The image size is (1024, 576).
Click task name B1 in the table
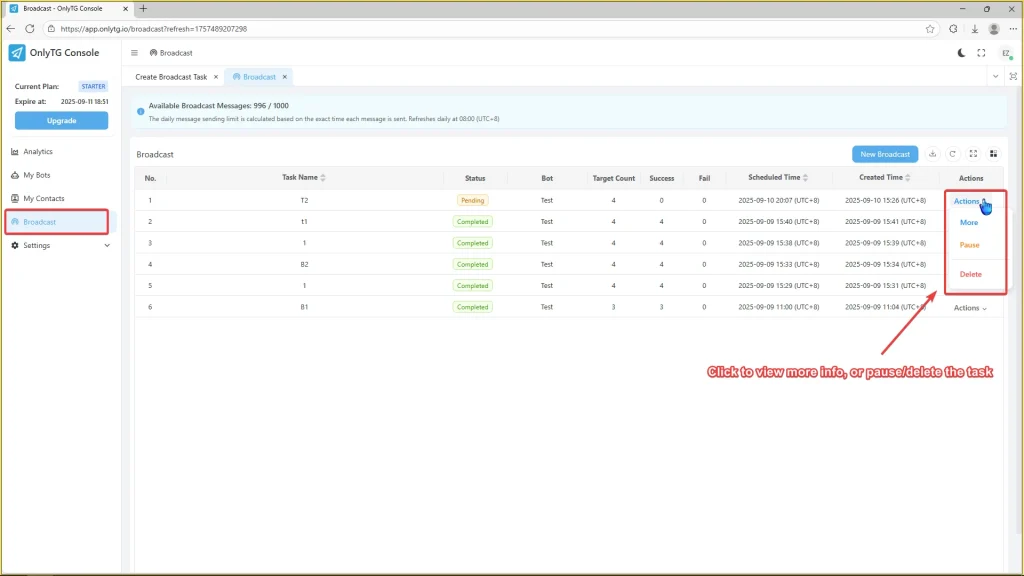(304, 307)
